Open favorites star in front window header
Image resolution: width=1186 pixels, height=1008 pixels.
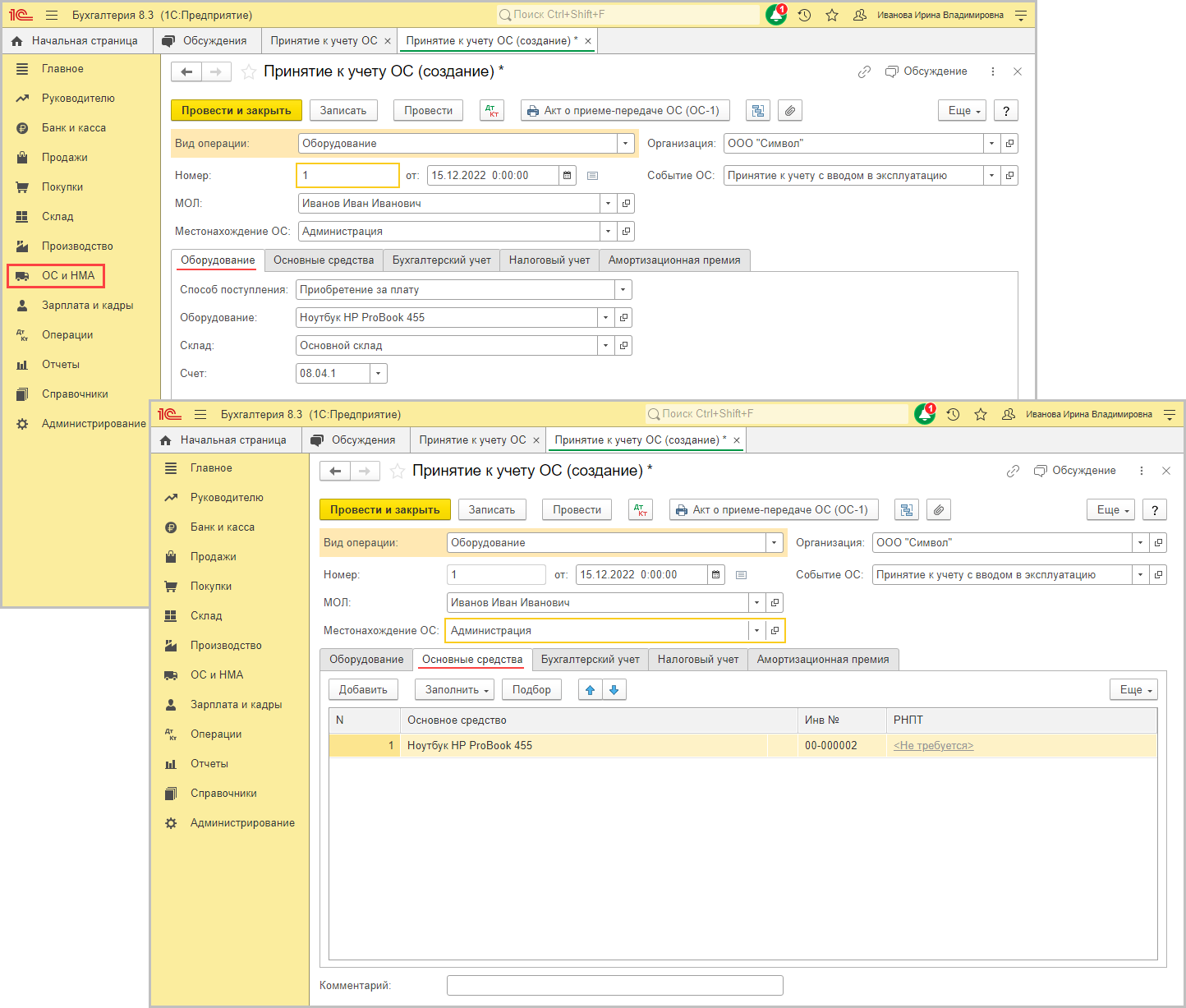click(x=981, y=414)
